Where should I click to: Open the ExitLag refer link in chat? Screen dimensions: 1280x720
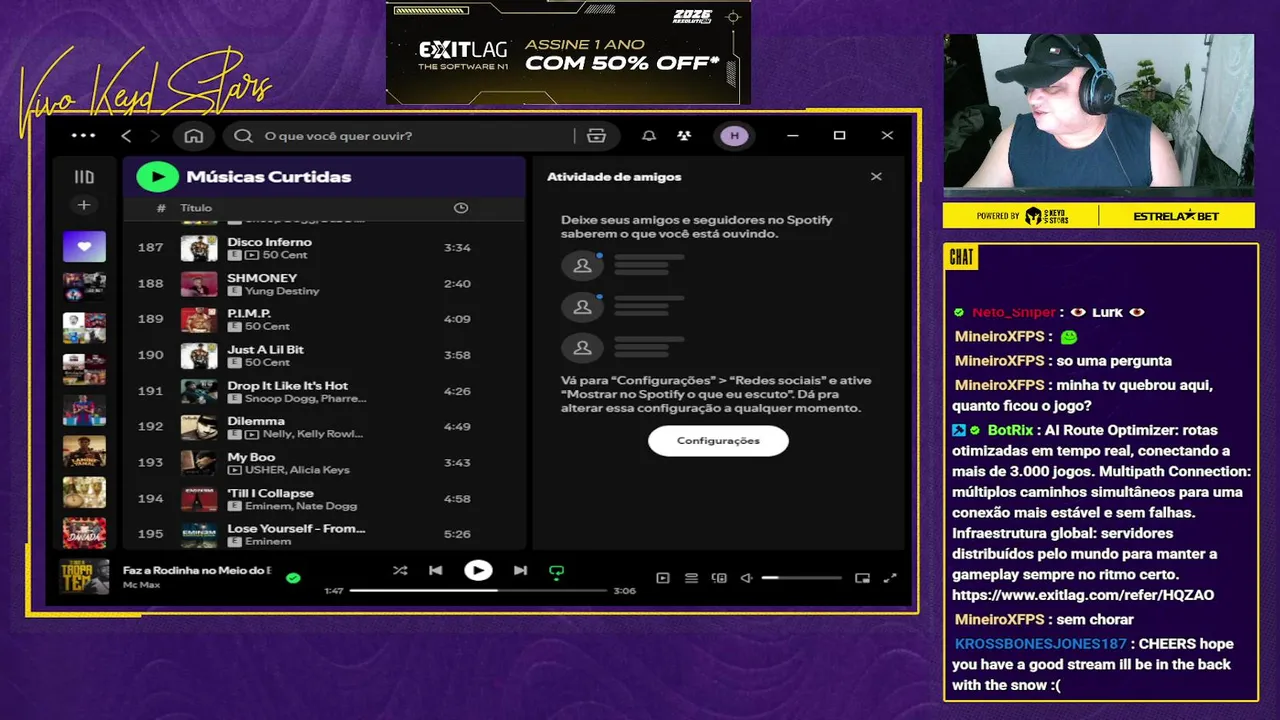click(1083, 595)
